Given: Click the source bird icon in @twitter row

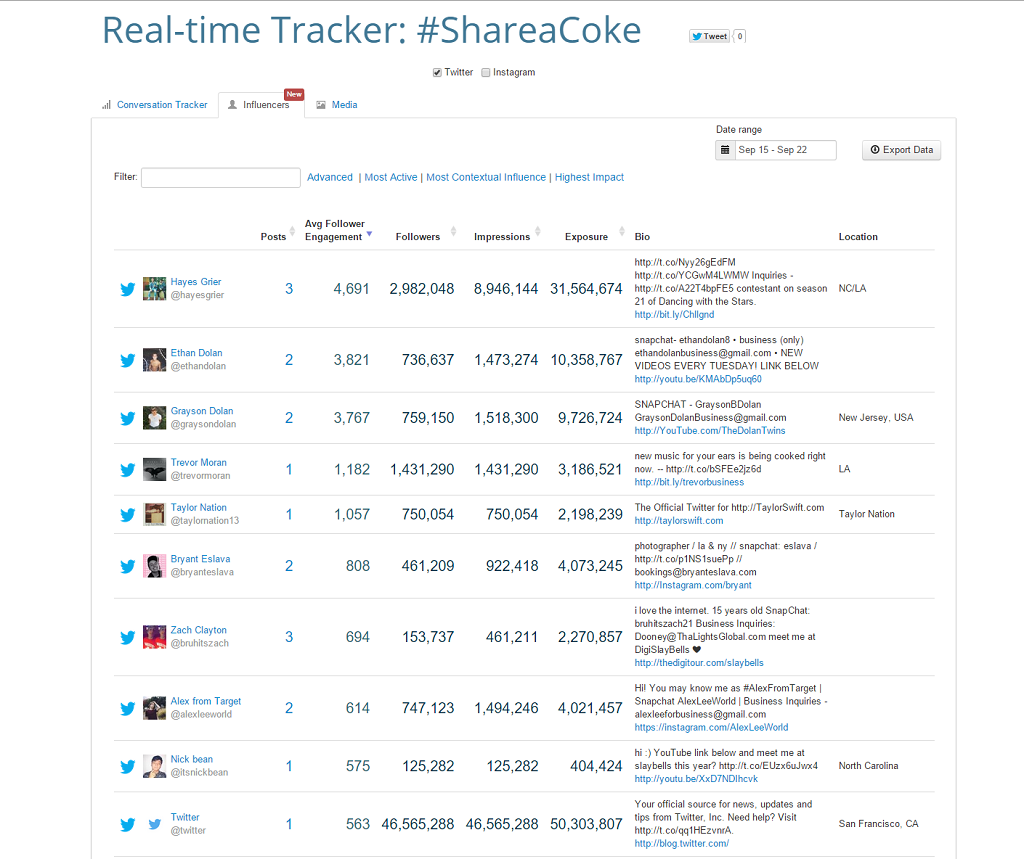Looking at the screenshot, I should coord(128,824).
